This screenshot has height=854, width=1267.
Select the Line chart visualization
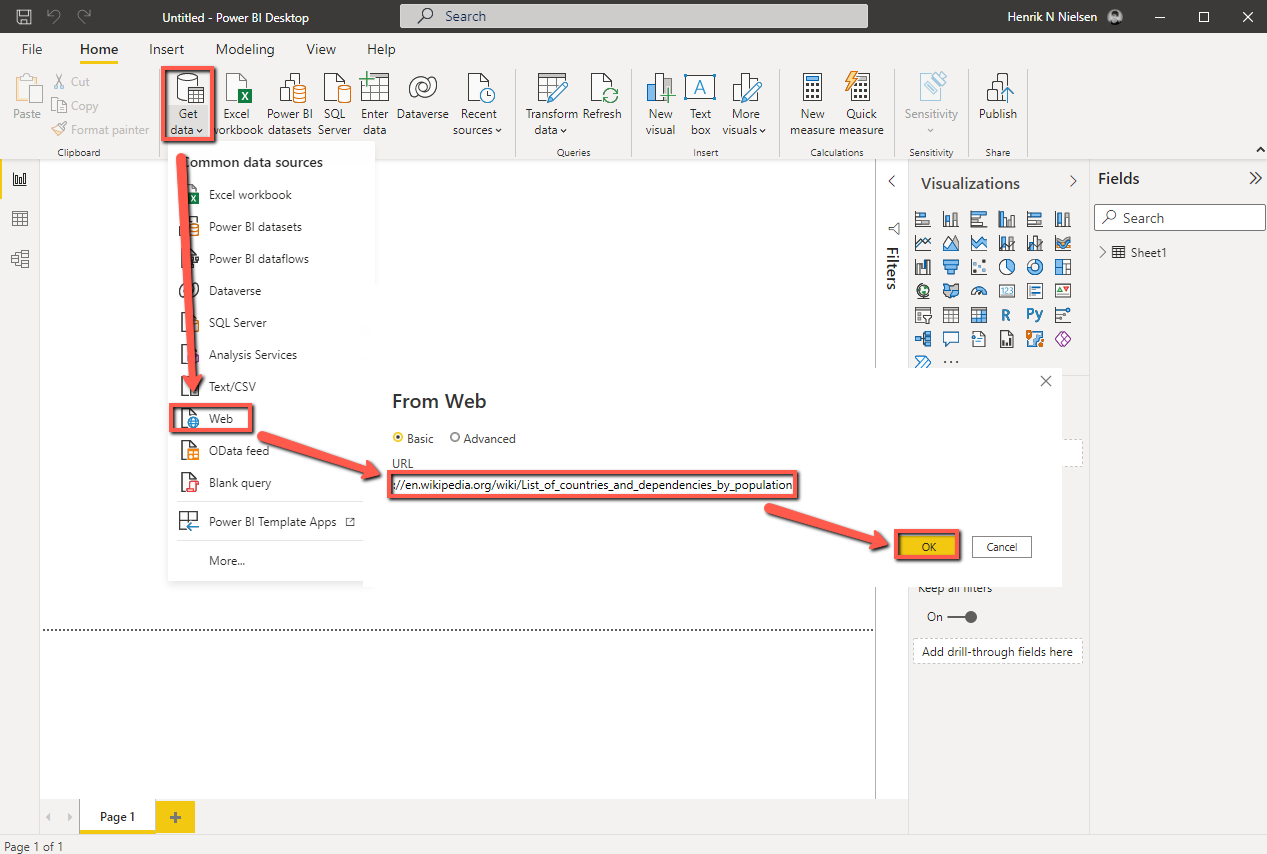923,243
